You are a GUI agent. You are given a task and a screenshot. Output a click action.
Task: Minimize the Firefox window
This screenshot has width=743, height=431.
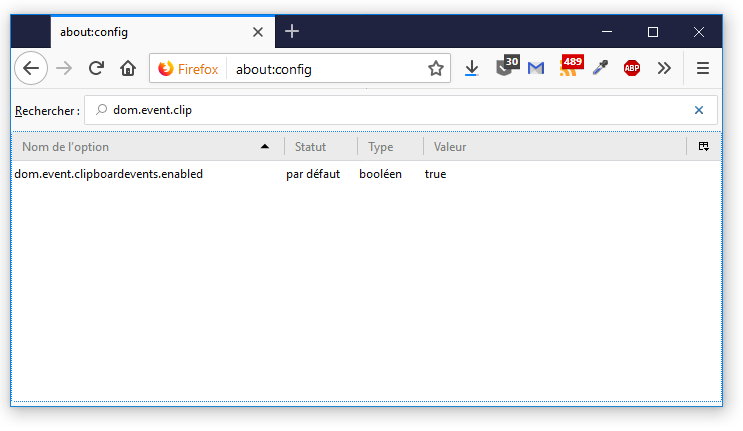(607, 32)
